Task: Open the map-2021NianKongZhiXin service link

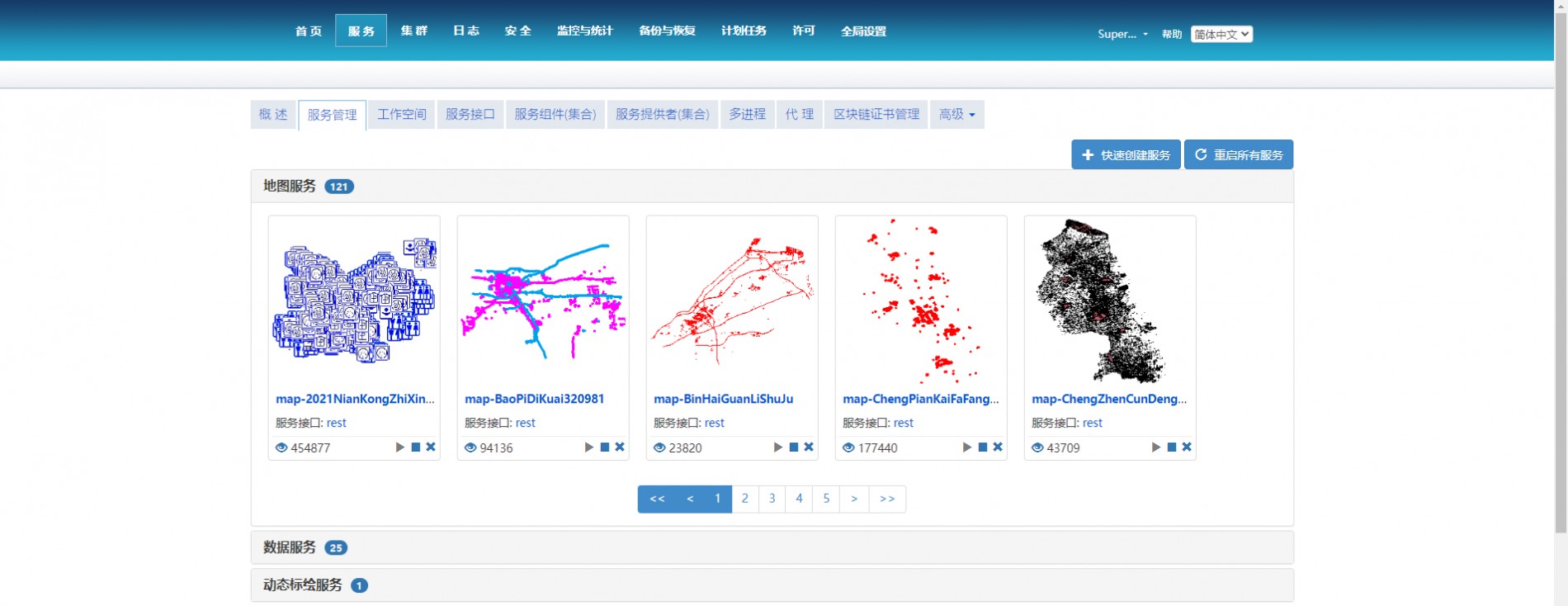Action: pos(355,399)
